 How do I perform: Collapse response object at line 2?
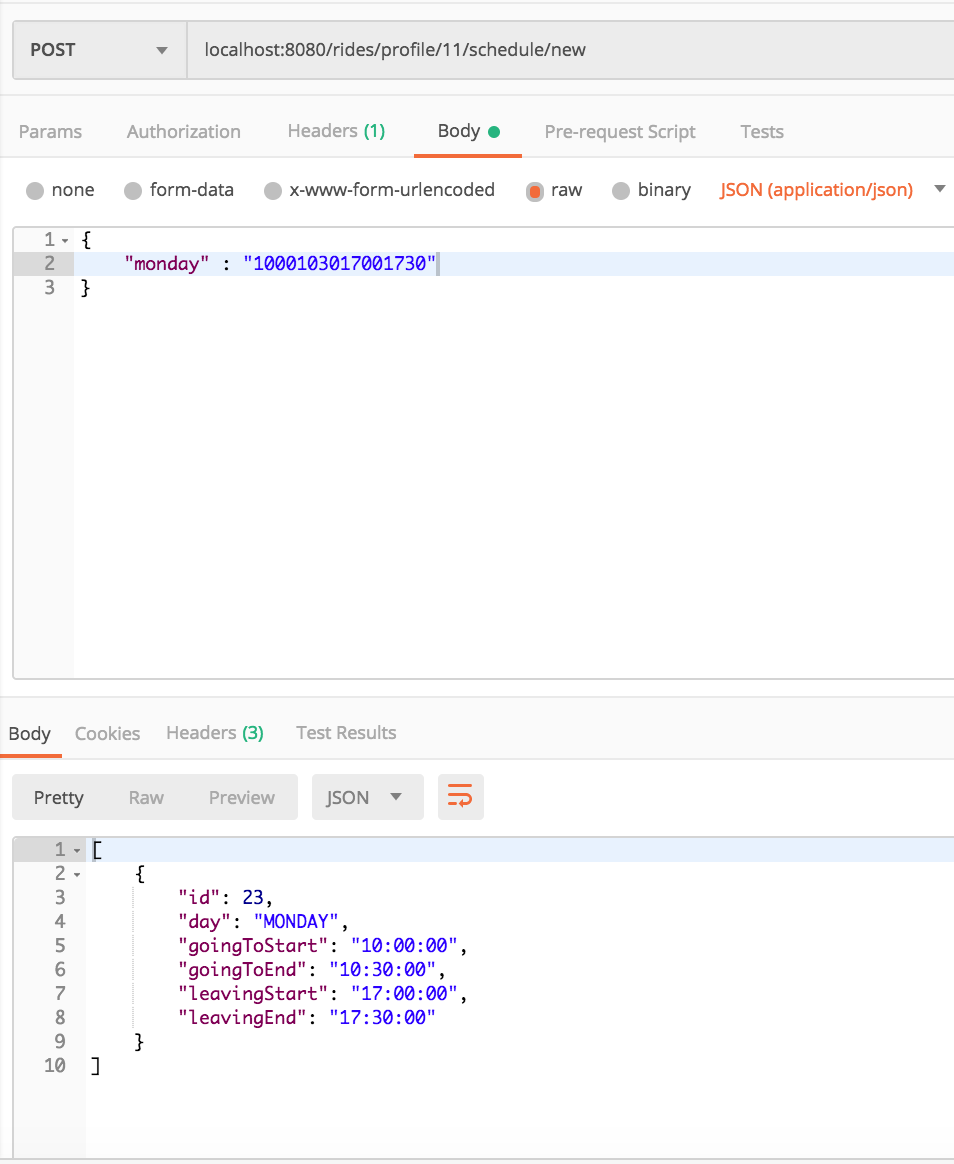point(77,874)
